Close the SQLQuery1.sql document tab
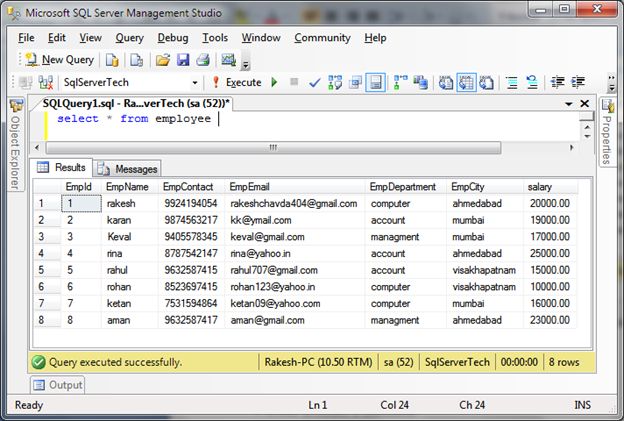The width and height of the screenshot is (624, 421). click(x=585, y=103)
